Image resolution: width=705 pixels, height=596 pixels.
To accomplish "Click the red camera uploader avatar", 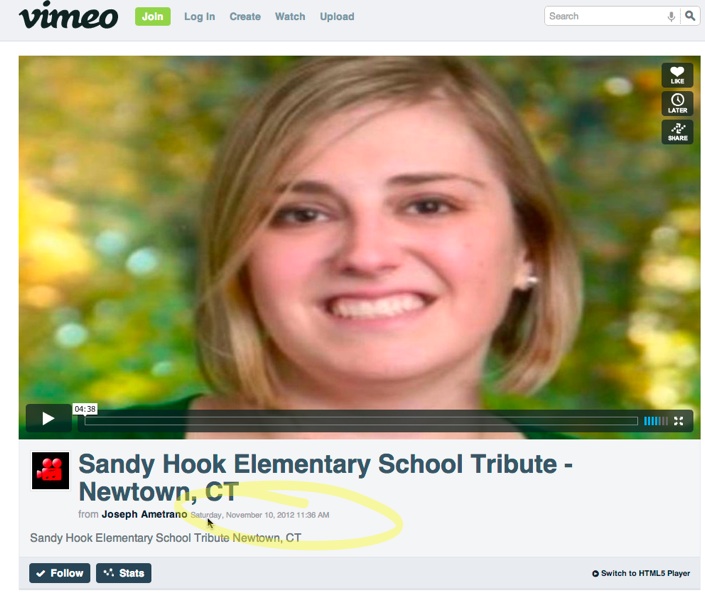I will pos(50,471).
